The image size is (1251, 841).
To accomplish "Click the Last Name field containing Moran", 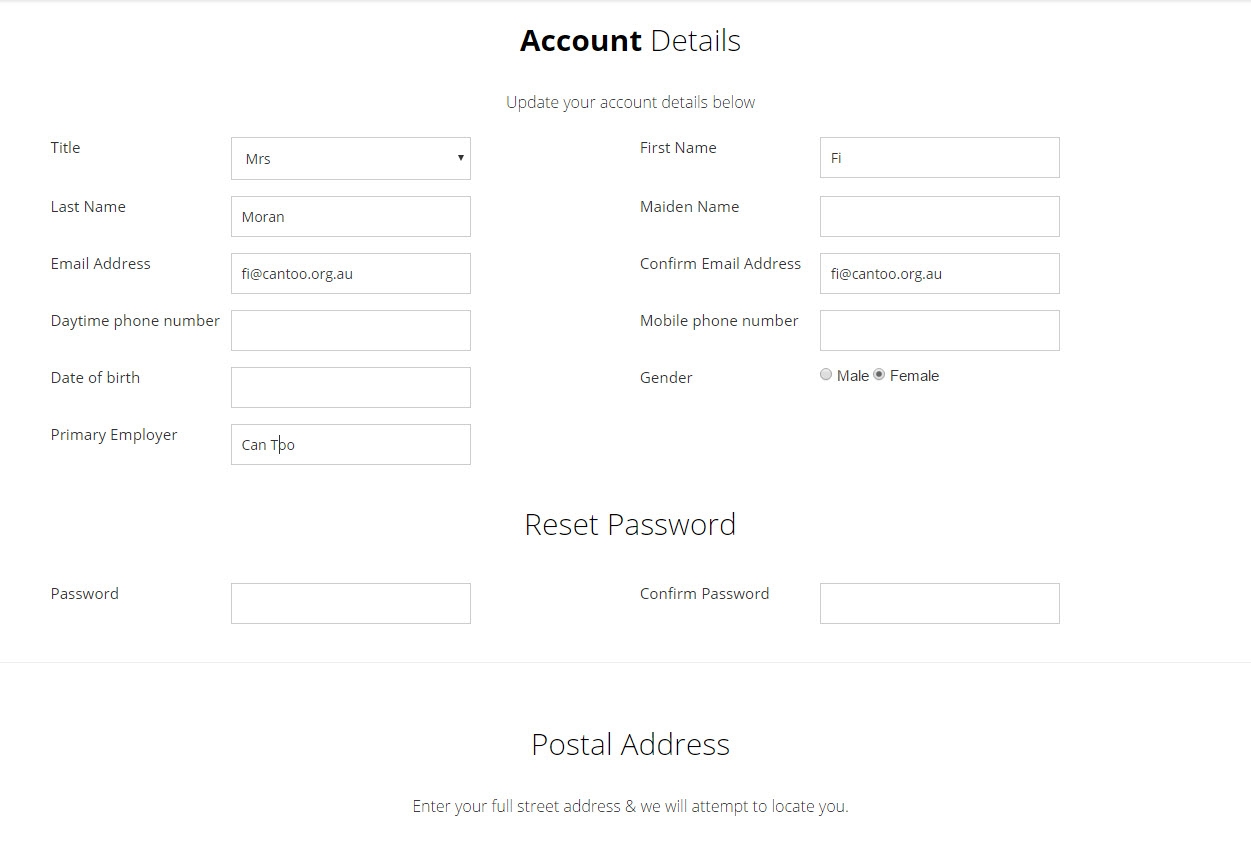I will coord(350,216).
